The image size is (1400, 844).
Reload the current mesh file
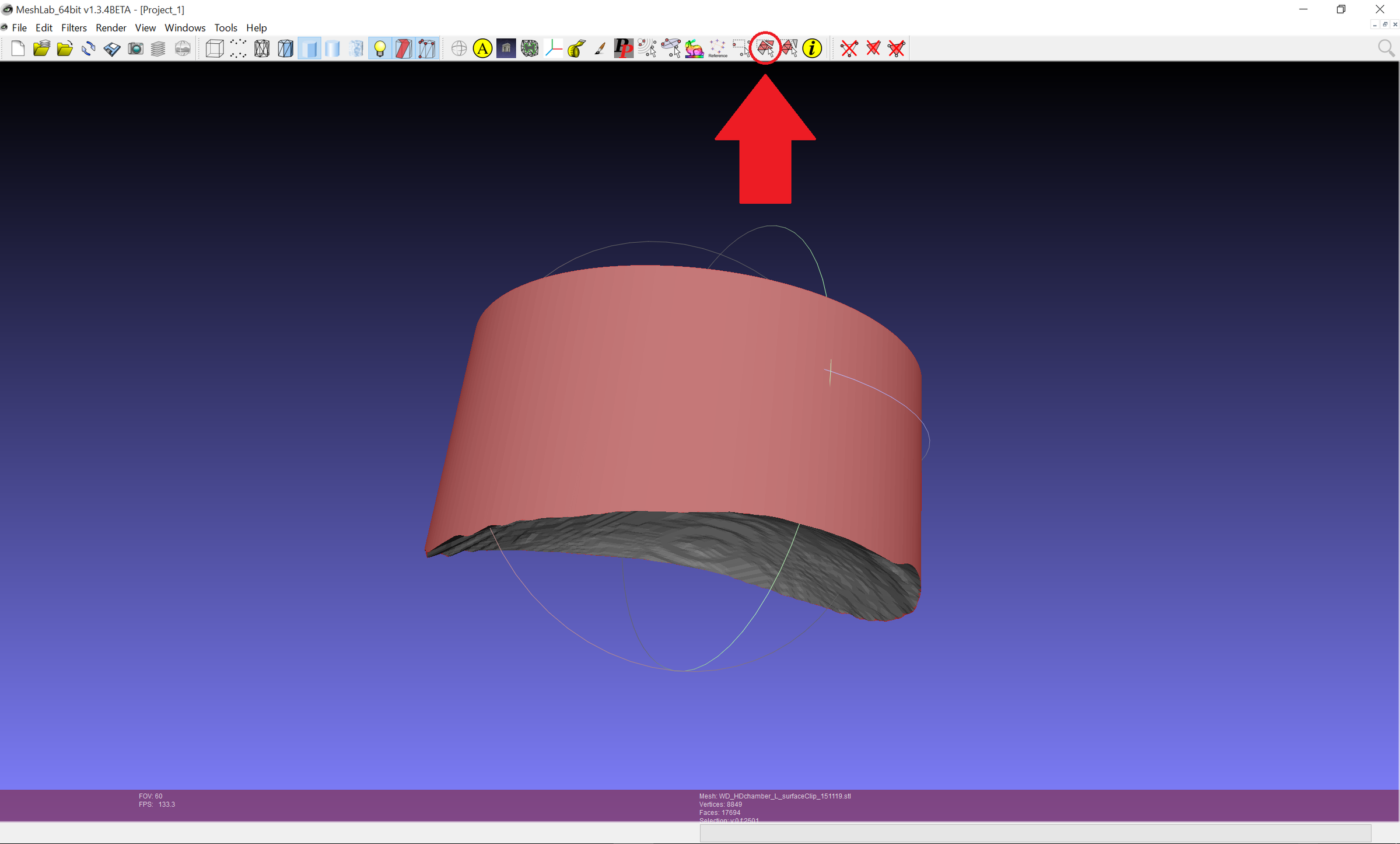pyautogui.click(x=89, y=48)
